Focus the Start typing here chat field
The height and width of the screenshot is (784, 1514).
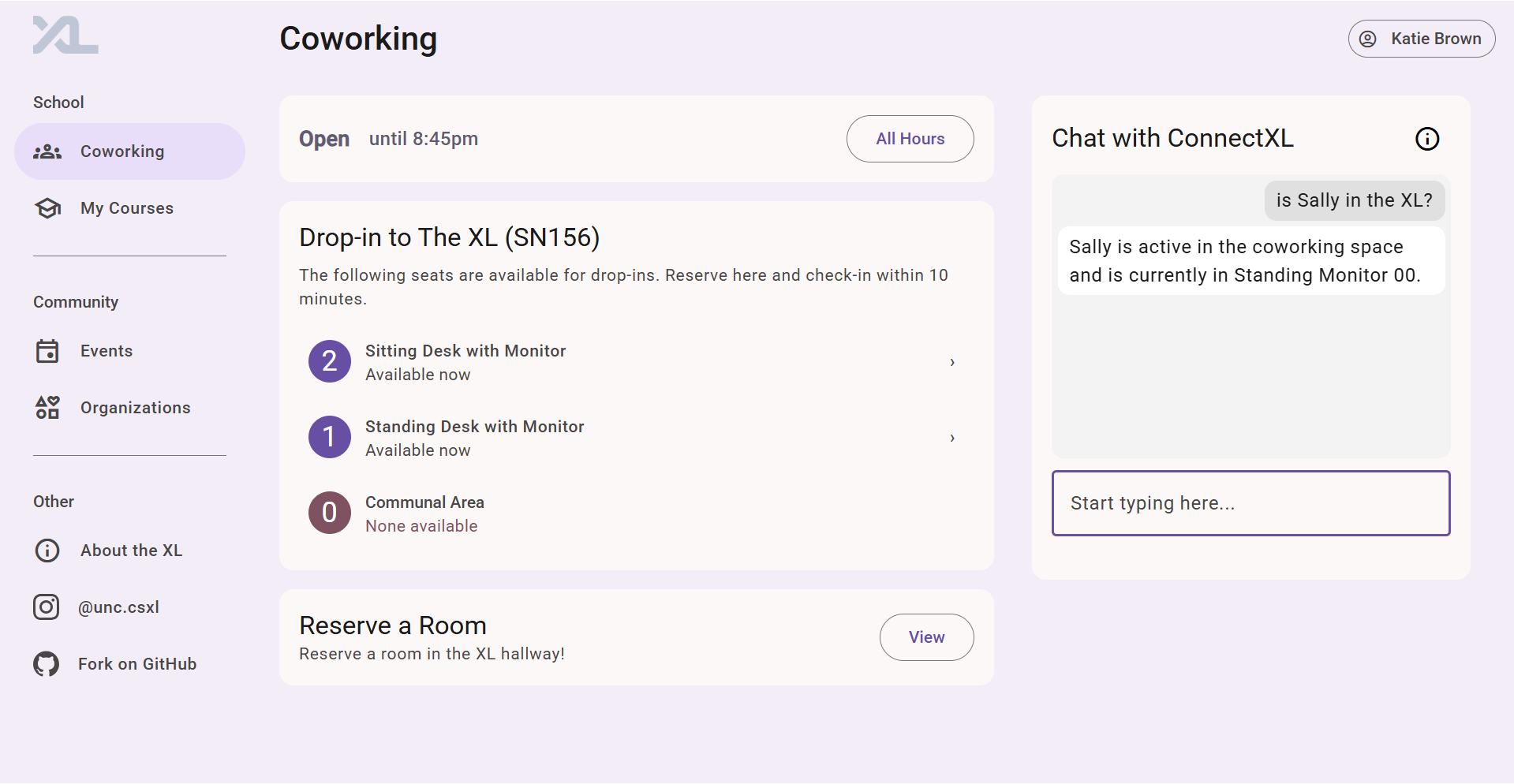pyautogui.click(x=1250, y=503)
